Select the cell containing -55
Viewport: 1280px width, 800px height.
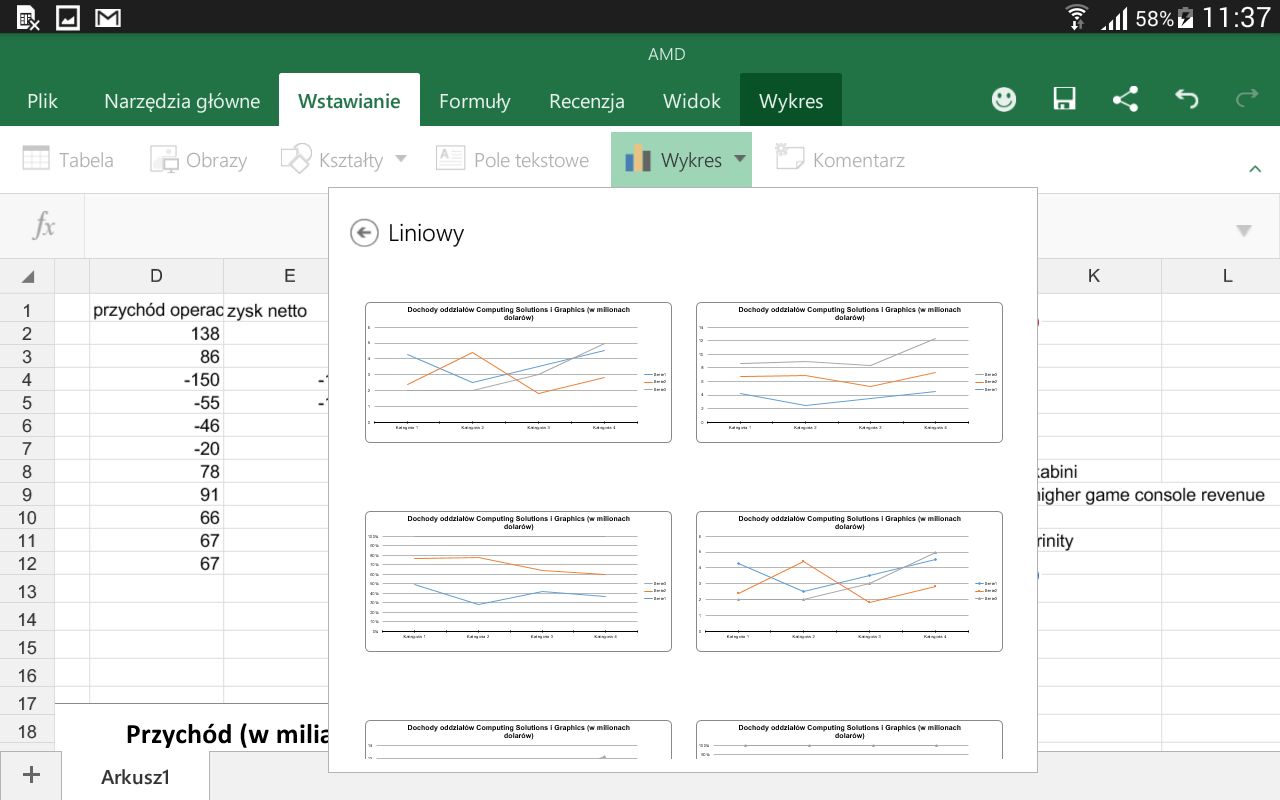coord(156,402)
